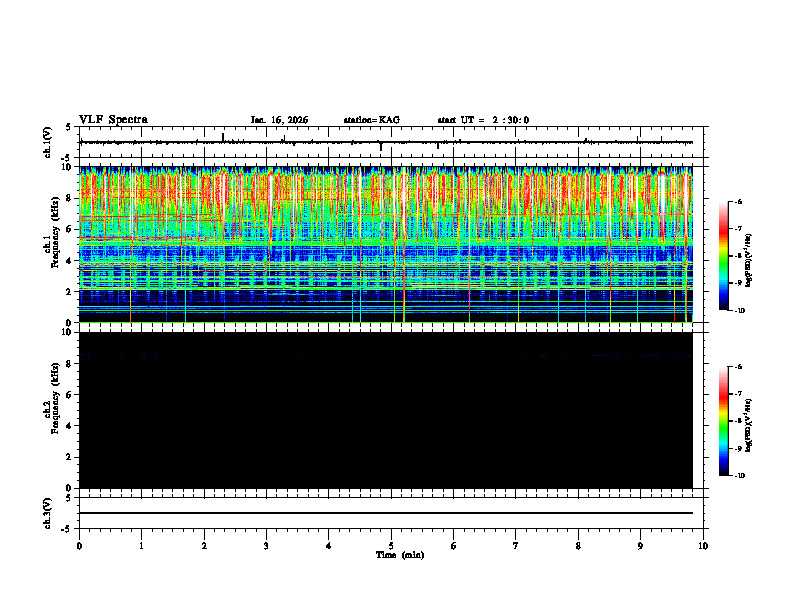792x612 pixels.
Task: Click time axis tick label "5"
Action: (391, 546)
